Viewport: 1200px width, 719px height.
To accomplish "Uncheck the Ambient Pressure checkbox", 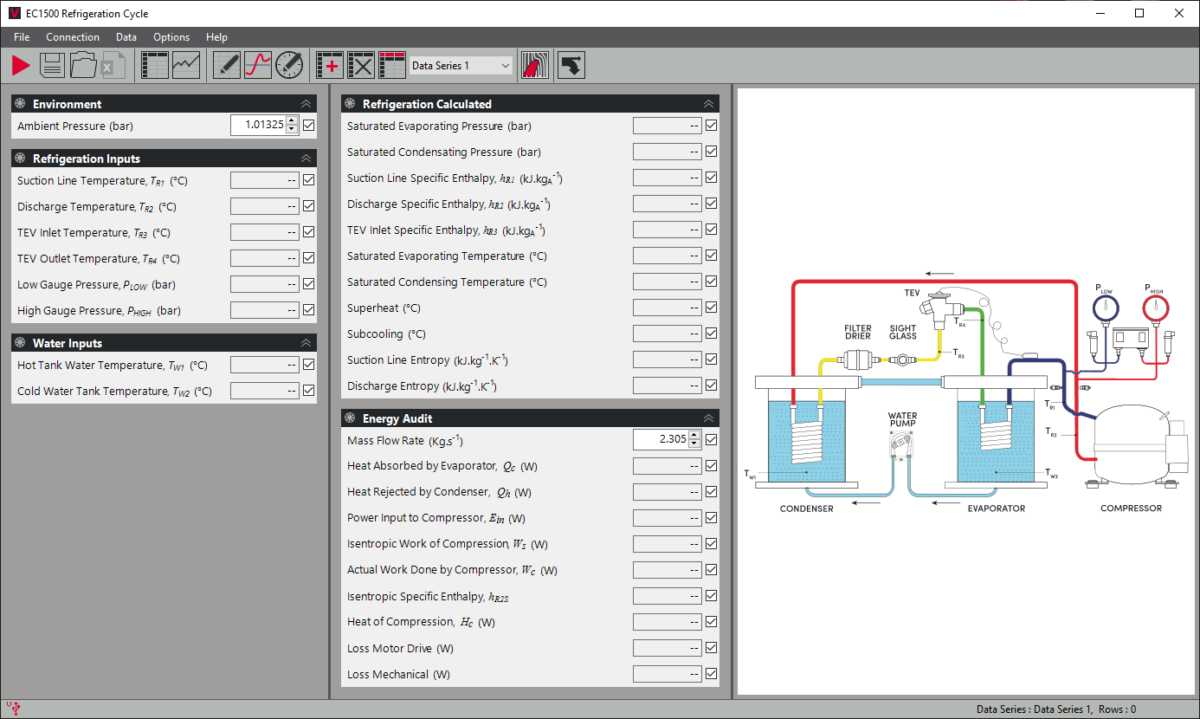I will click(x=309, y=126).
